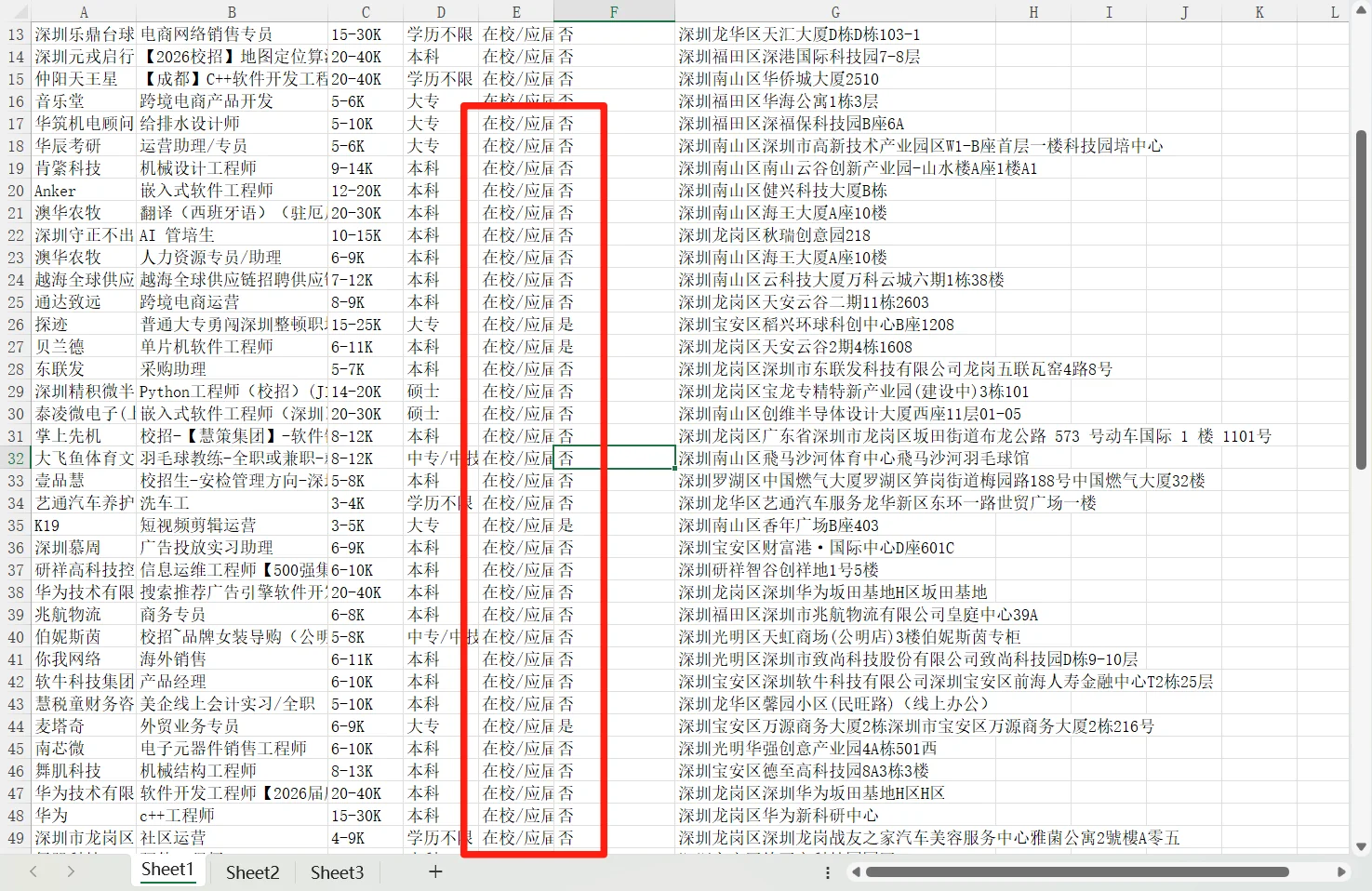Open the three-dot options beside the scrollbar

(828, 872)
